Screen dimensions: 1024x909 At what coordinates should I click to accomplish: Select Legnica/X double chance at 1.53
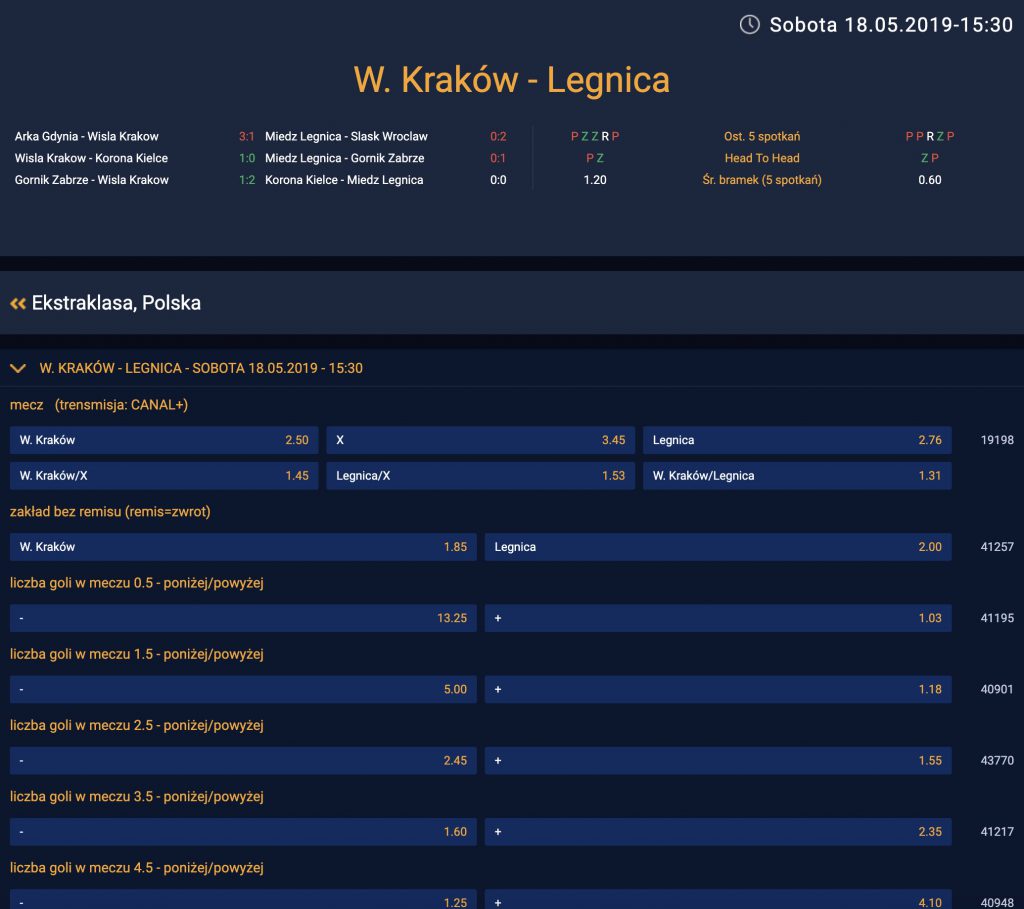click(x=480, y=476)
